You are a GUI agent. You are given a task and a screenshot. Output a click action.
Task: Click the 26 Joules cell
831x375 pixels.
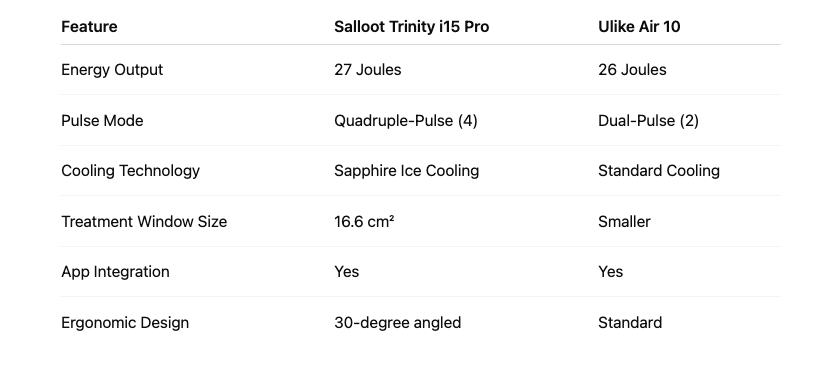click(632, 70)
